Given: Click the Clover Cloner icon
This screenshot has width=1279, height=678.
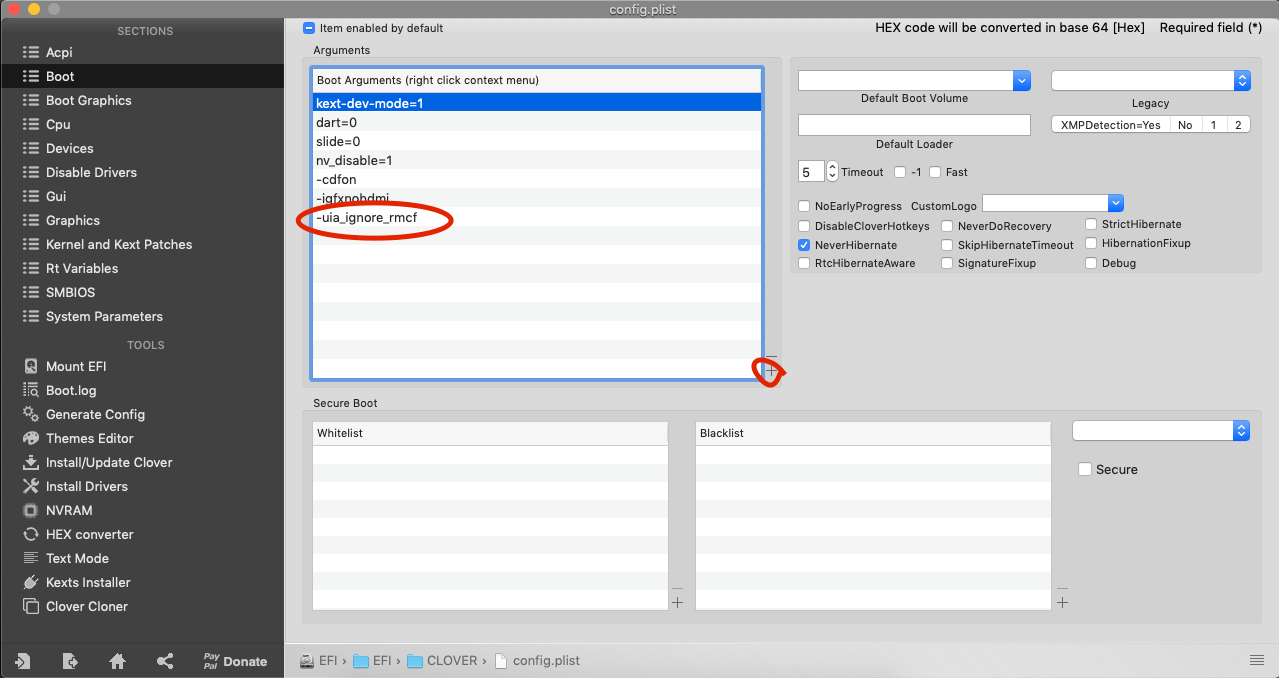Looking at the screenshot, I should 31,606.
